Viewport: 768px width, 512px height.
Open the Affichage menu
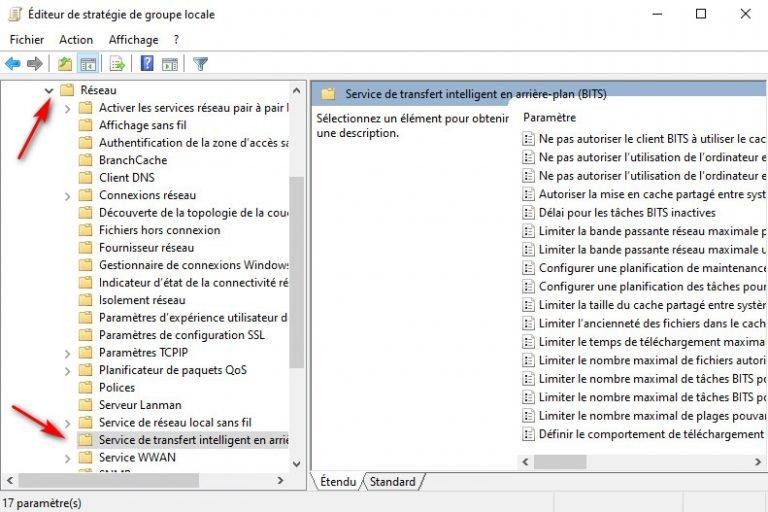(x=133, y=40)
